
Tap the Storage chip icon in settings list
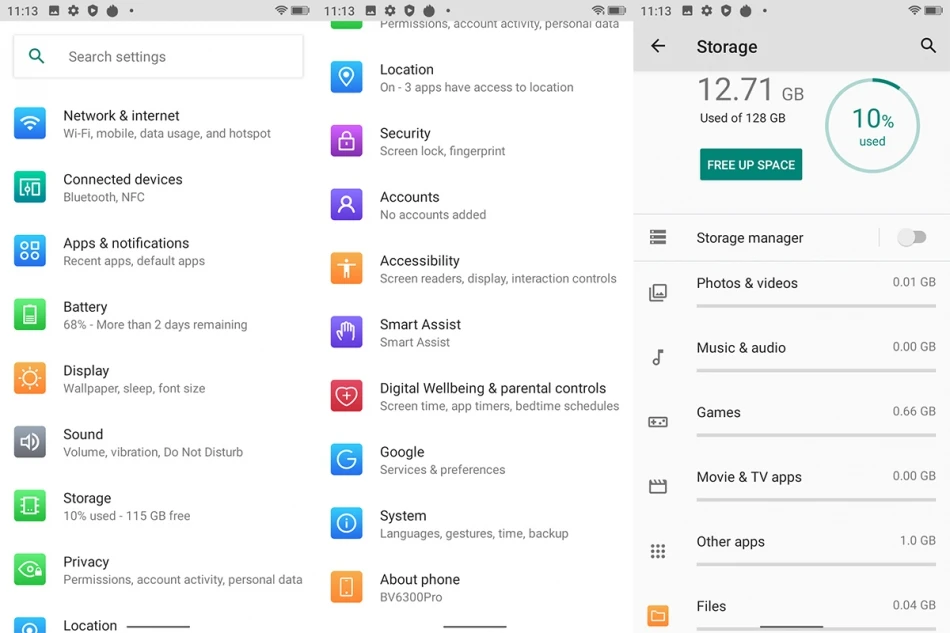coord(30,505)
